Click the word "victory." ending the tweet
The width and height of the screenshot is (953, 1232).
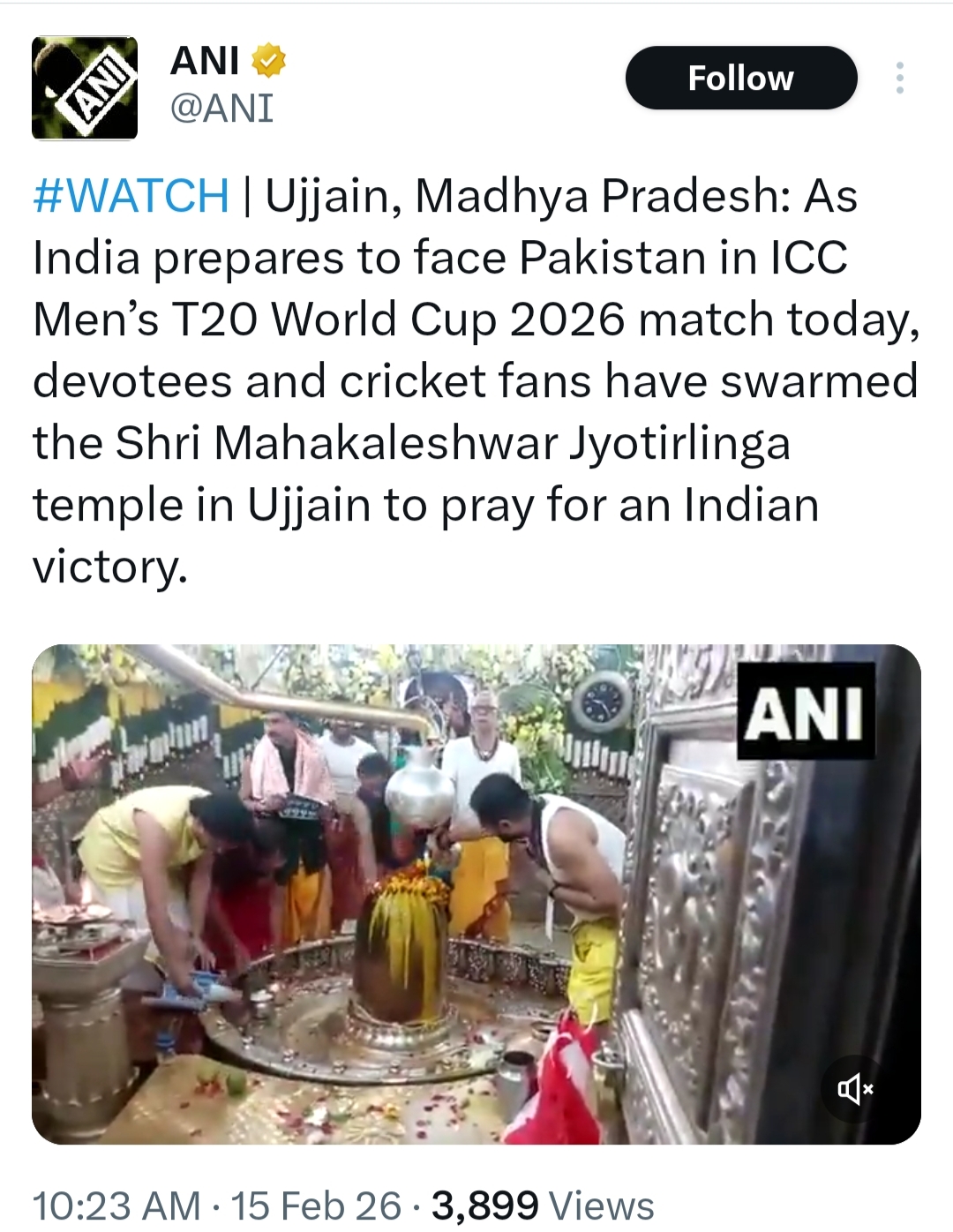[x=110, y=567]
